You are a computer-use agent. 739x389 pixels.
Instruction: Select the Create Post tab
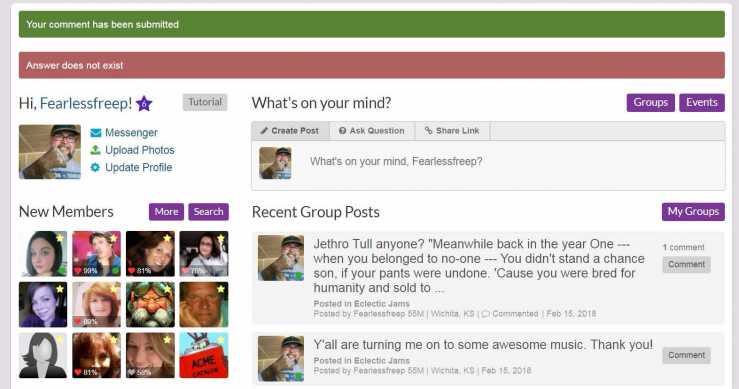point(290,131)
